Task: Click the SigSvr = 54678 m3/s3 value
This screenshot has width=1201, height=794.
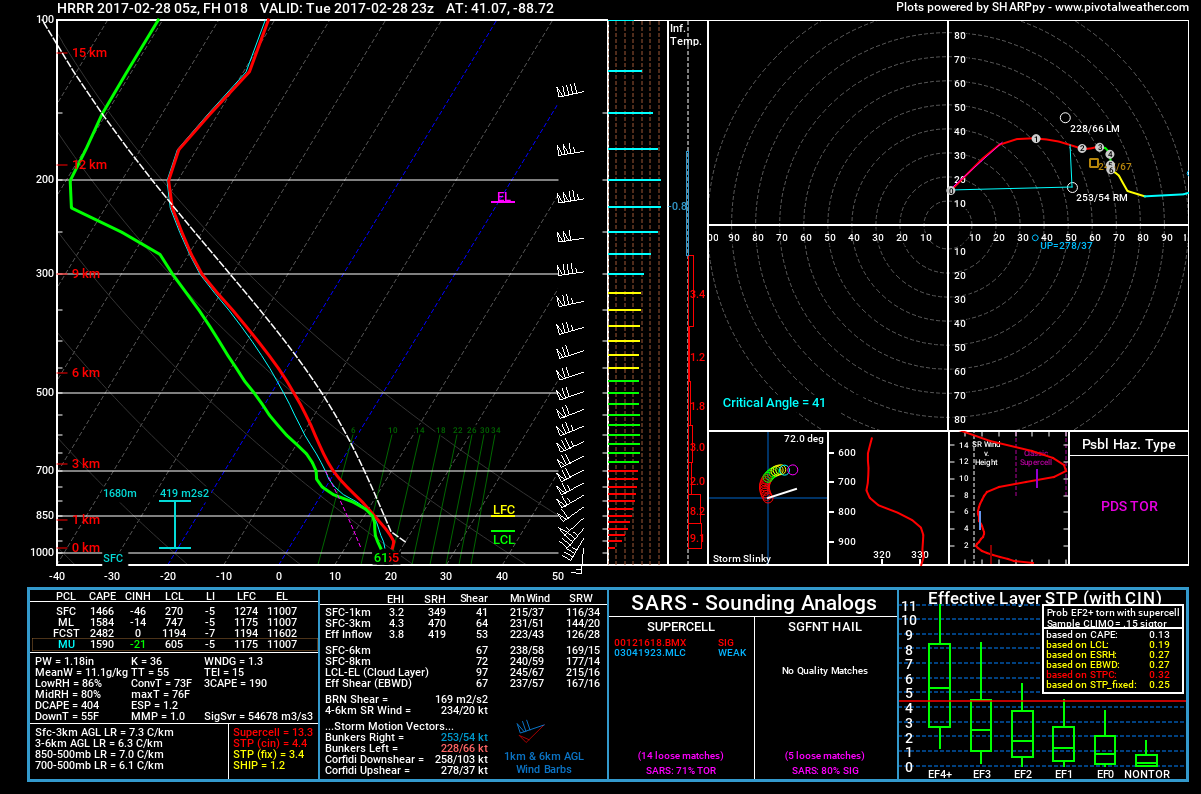Action: (x=258, y=717)
